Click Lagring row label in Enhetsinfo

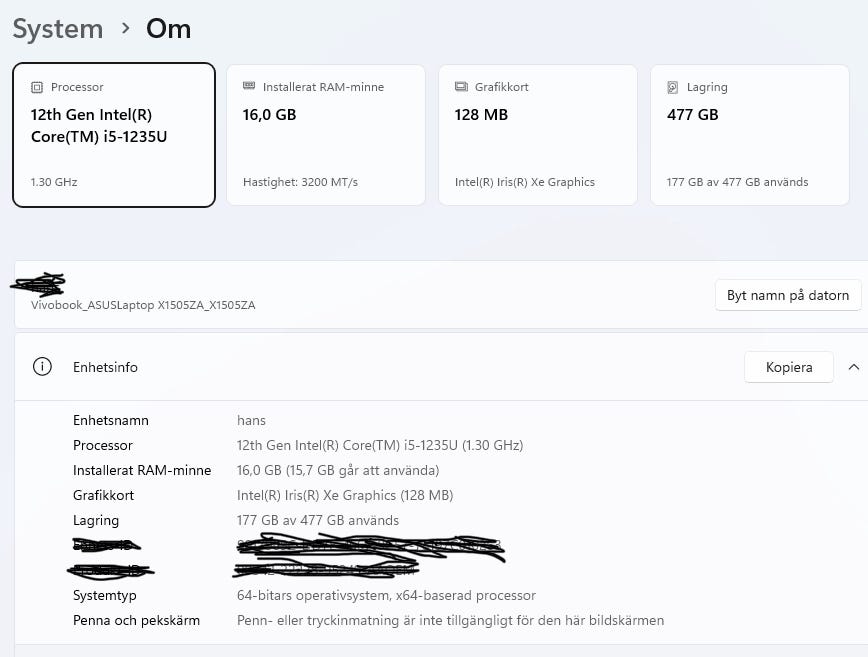(x=96, y=520)
